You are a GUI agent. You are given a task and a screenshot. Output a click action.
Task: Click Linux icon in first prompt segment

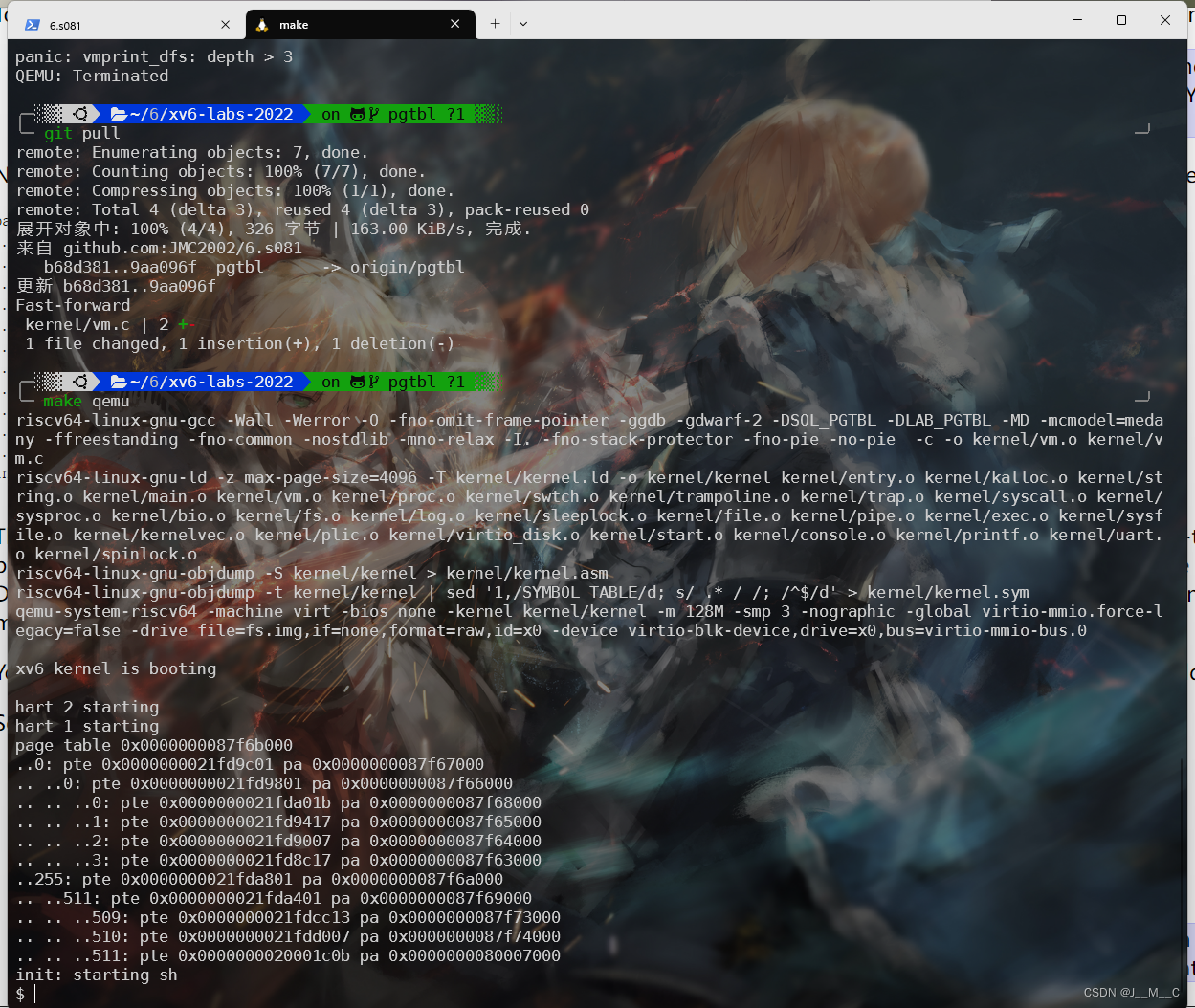click(x=80, y=114)
